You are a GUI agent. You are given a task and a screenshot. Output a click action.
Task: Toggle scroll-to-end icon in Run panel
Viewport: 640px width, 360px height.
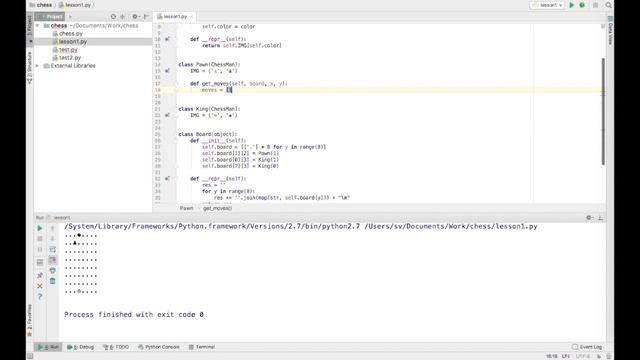click(52, 260)
